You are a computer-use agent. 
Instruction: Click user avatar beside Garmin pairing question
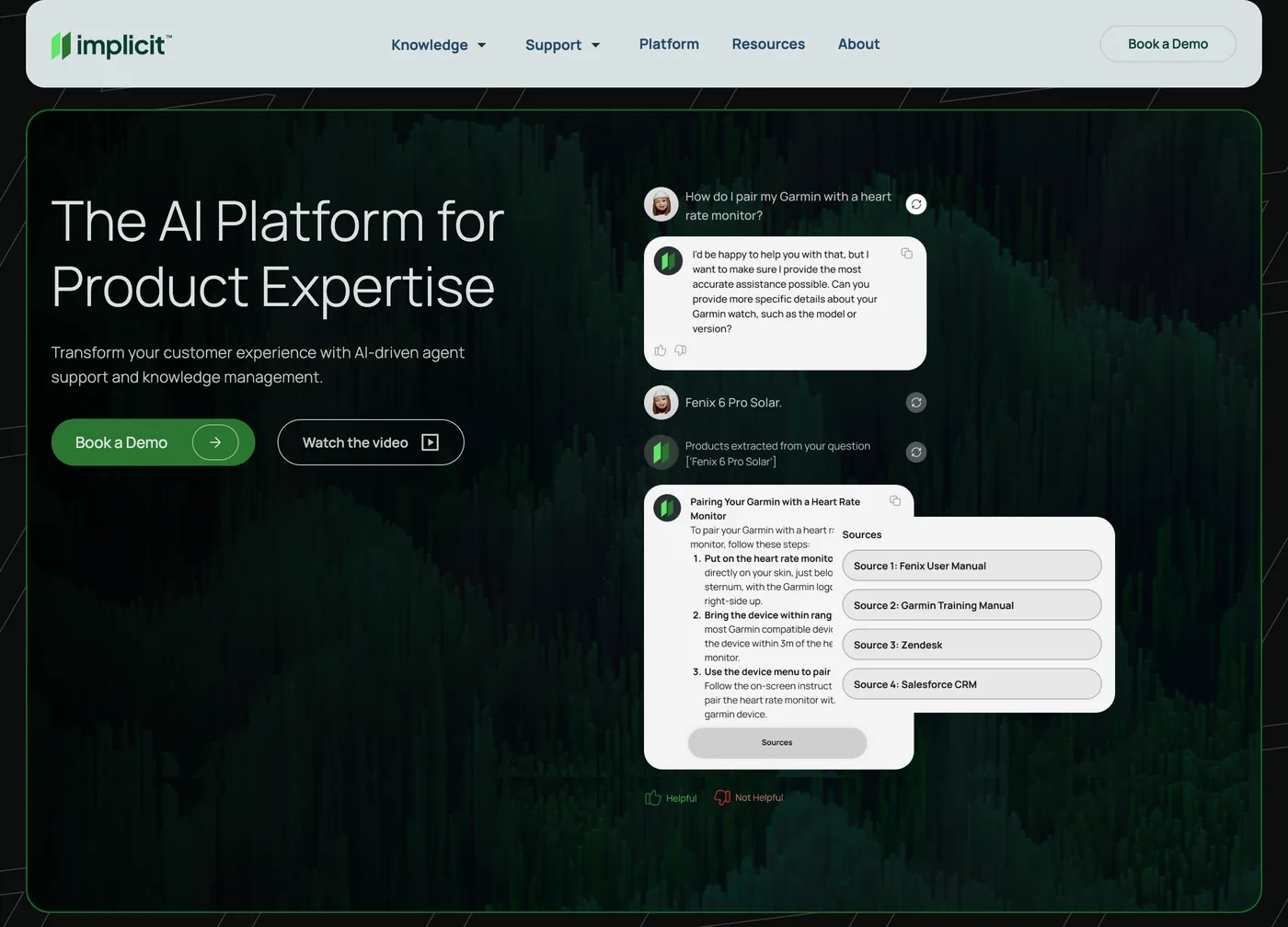point(661,204)
